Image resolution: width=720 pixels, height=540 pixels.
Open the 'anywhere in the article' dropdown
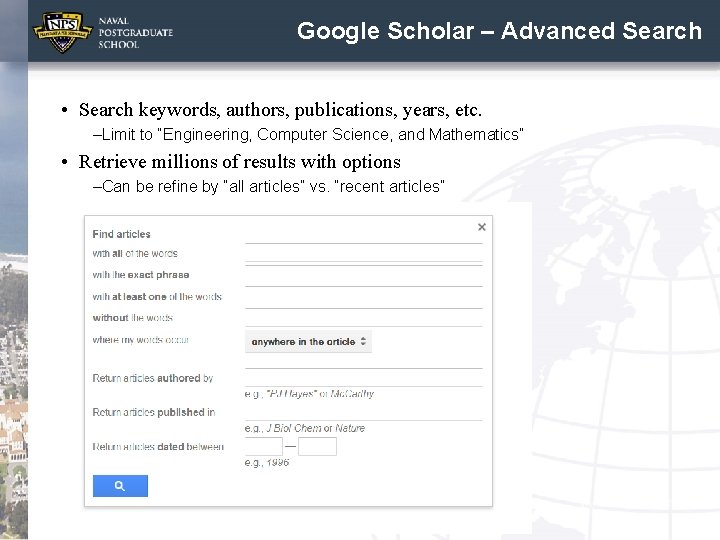click(308, 342)
